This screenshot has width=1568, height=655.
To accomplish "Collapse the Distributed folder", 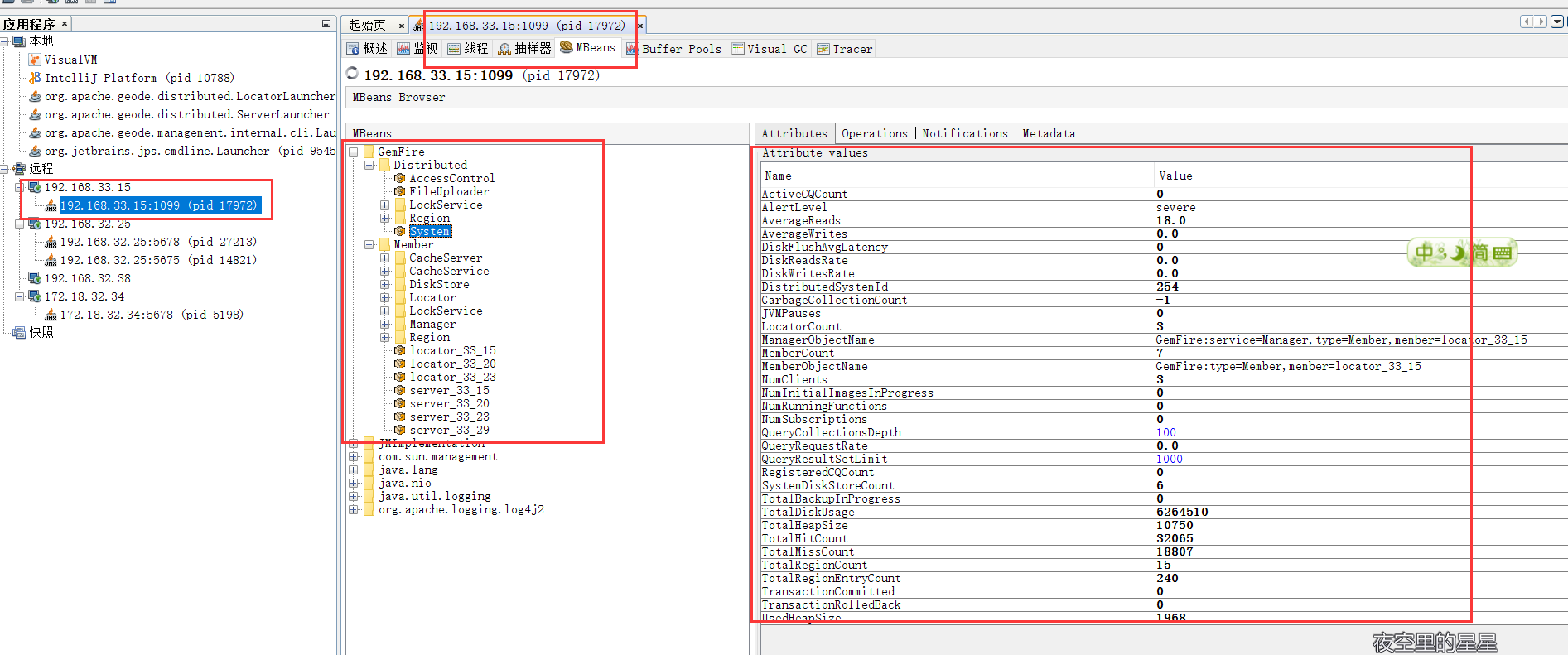I will [369, 165].
